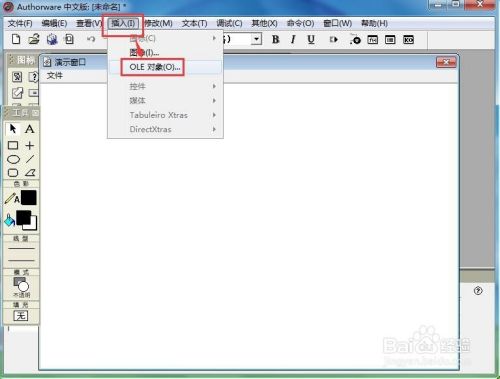Expand the 控件 submenu
Screen dimensions: 500x379
pos(165,86)
